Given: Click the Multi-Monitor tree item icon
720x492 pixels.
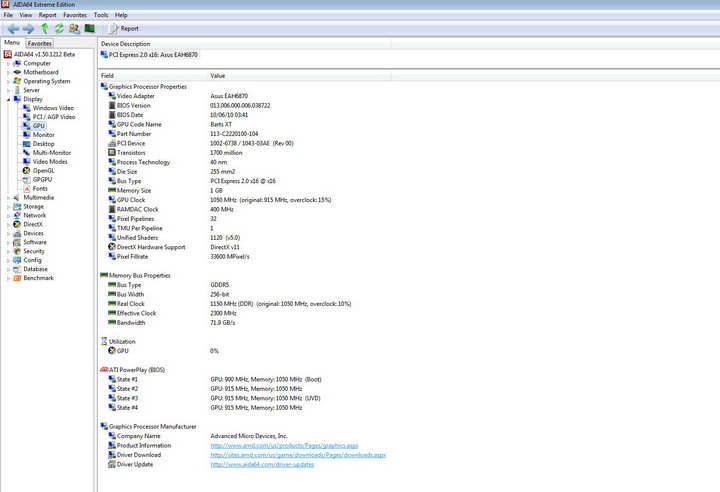Looking at the screenshot, I should click(x=27, y=153).
